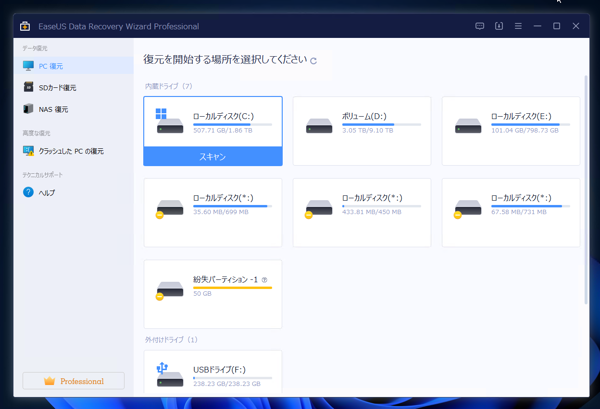This screenshot has height=409, width=600.
Task: Click the 101.04 GB/798.73 GB text
Action: (x=525, y=130)
